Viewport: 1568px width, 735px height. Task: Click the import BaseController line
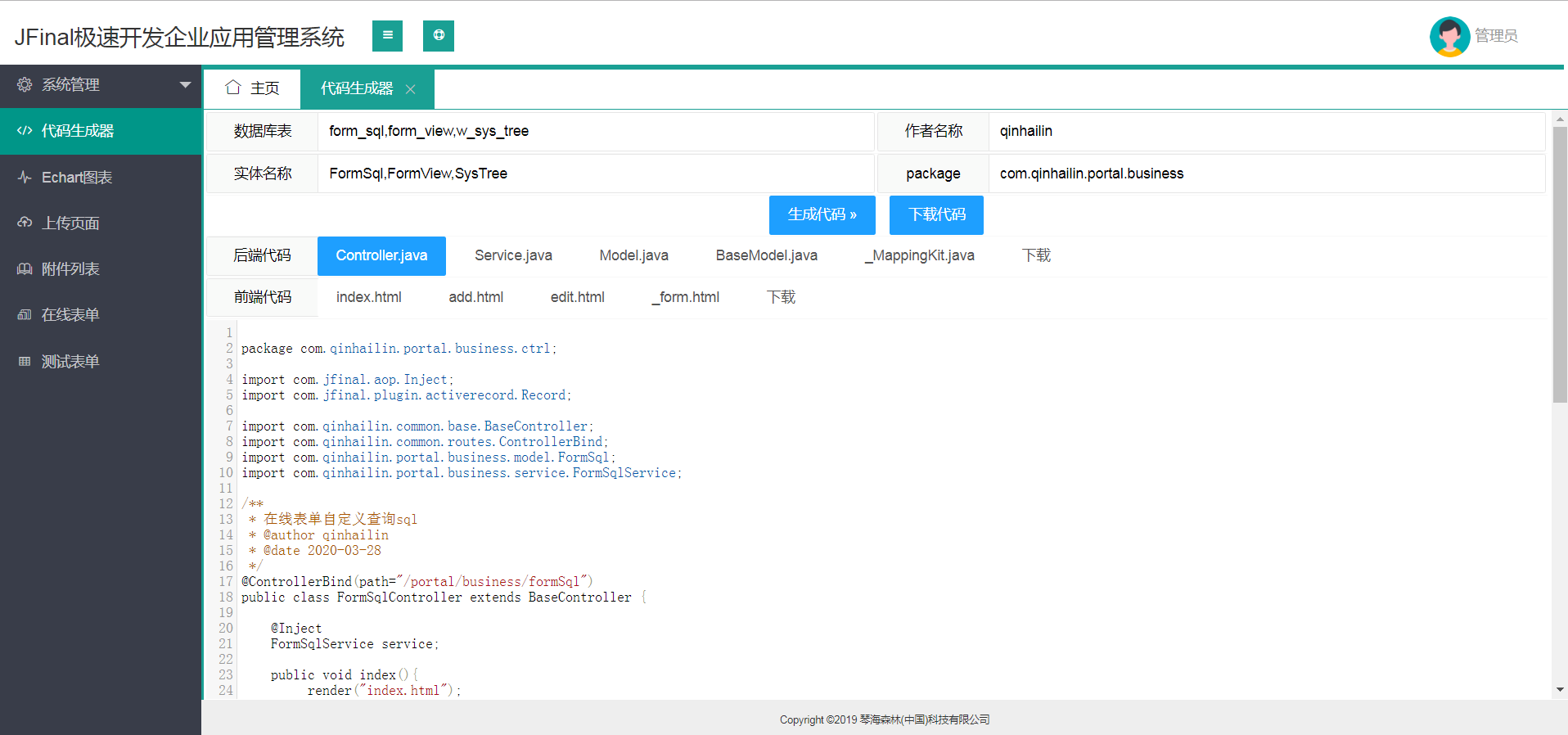(x=417, y=426)
